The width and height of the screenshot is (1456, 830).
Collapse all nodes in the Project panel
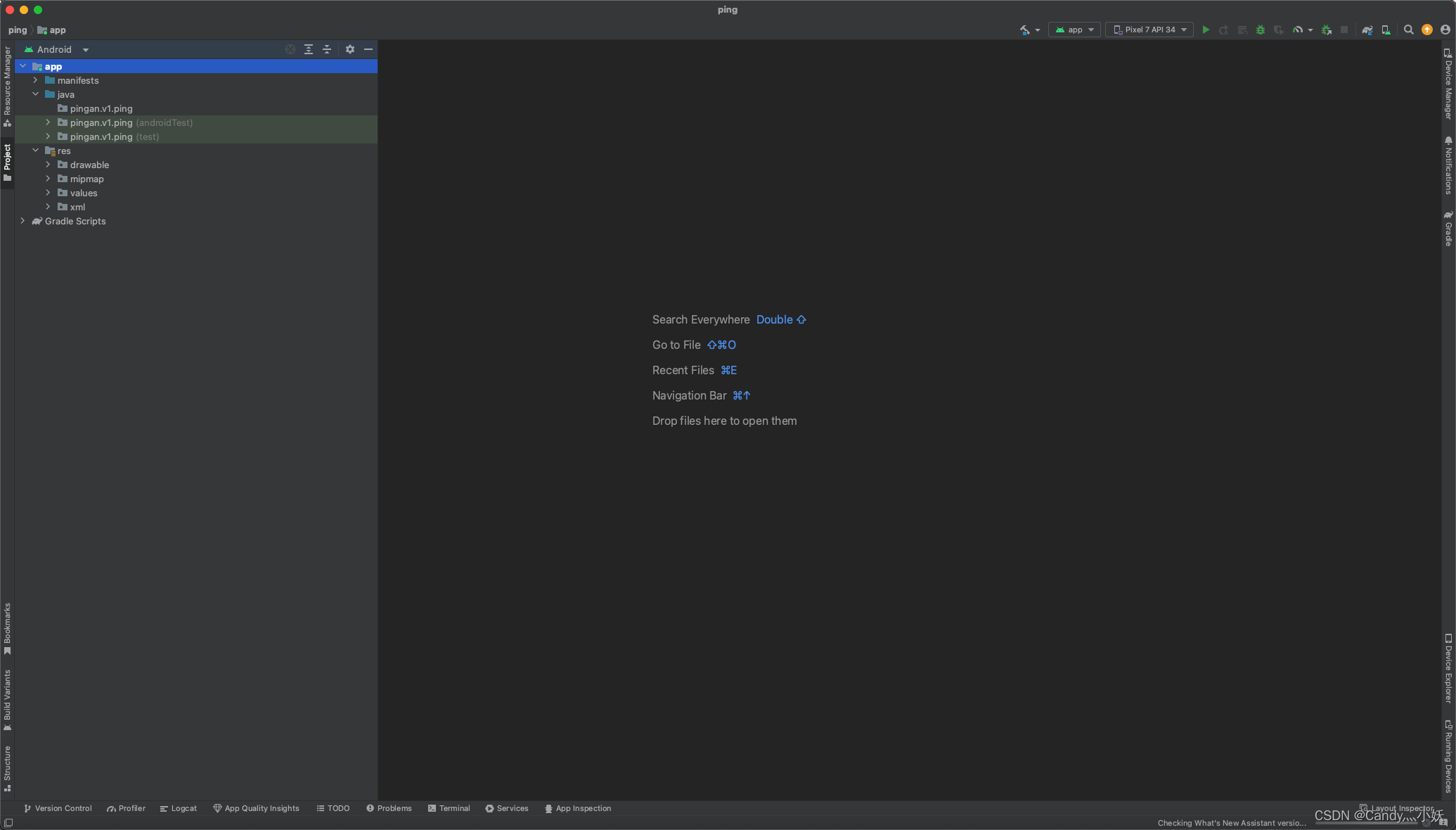coord(327,49)
